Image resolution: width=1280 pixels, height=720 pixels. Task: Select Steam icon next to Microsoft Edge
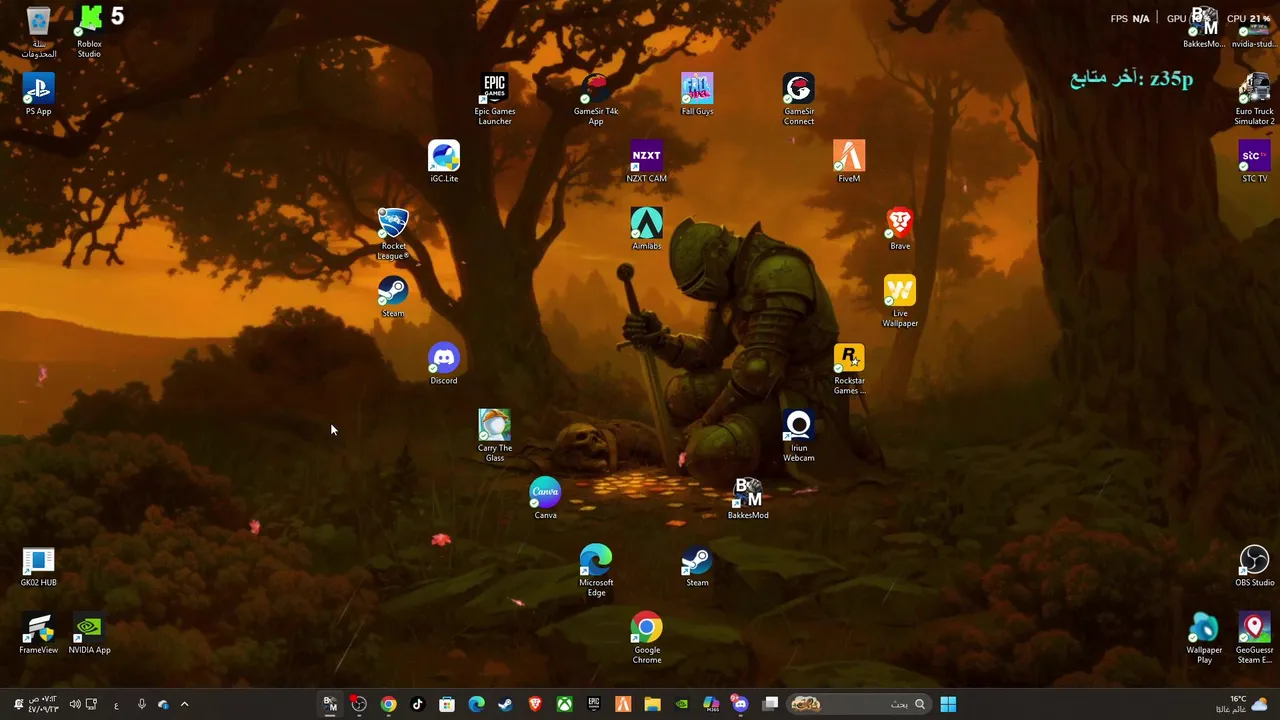tap(697, 565)
